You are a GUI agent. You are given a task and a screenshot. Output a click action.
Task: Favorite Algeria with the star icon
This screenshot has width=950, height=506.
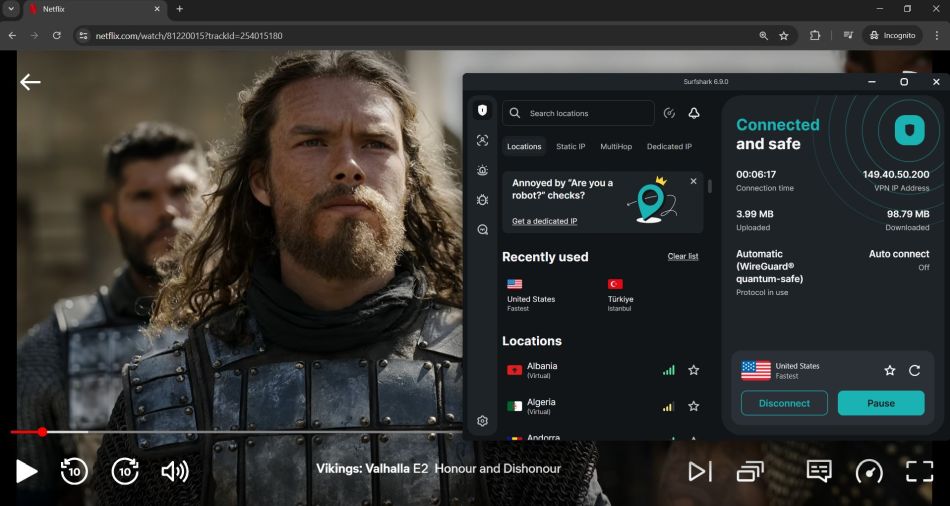point(694,406)
